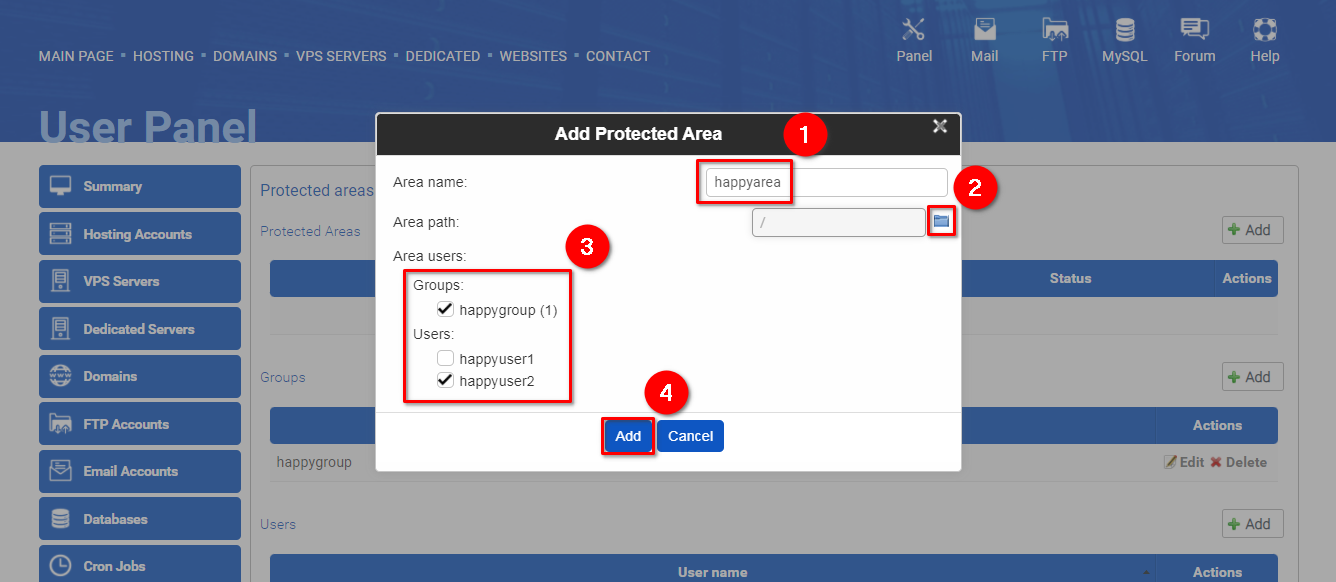Viewport: 1336px width, 582px height.
Task: Open the Mail icon in top bar
Action: [x=985, y=29]
